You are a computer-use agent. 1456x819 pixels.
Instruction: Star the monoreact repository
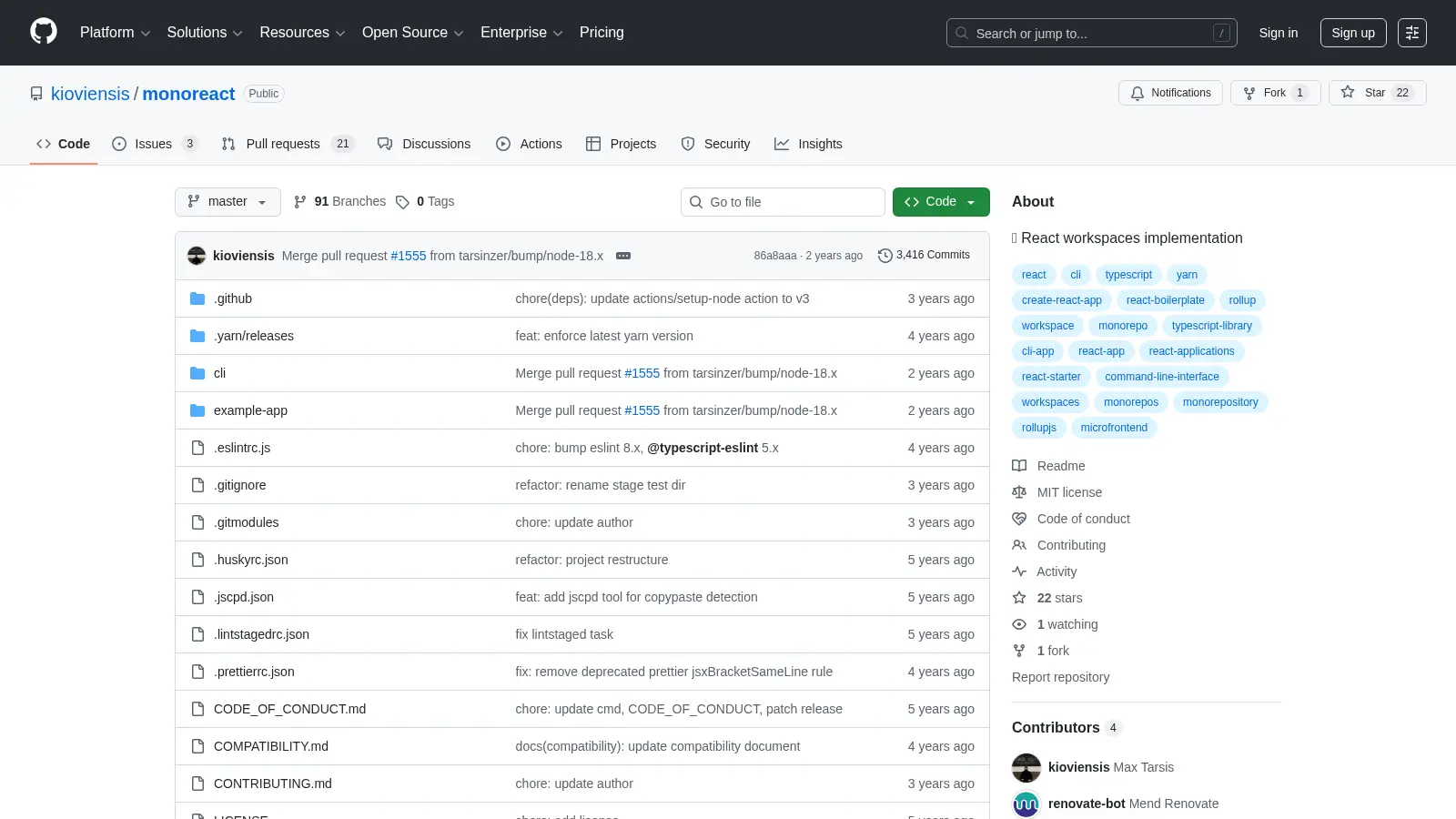tap(1377, 93)
